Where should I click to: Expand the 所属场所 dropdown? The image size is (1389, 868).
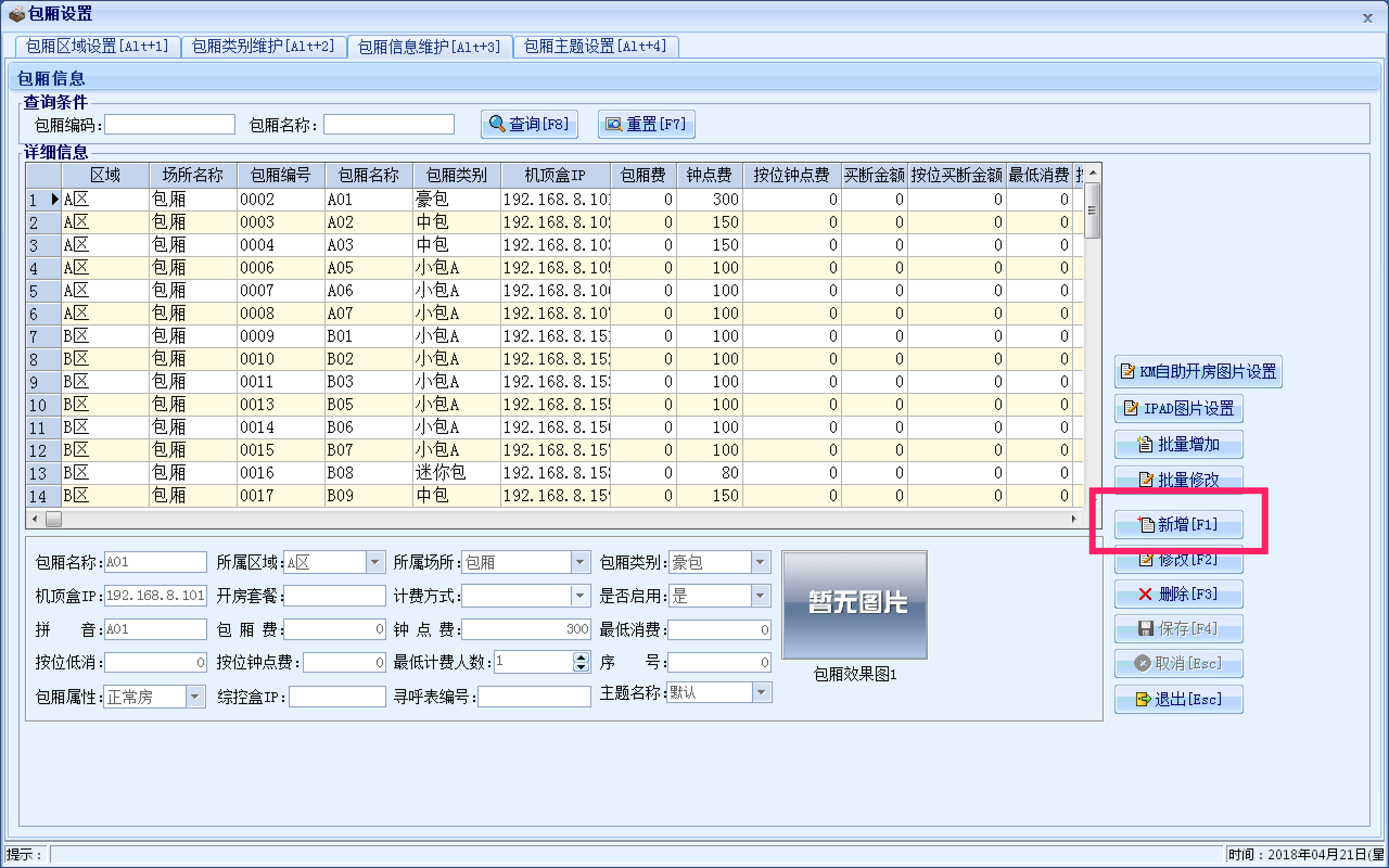[x=579, y=562]
